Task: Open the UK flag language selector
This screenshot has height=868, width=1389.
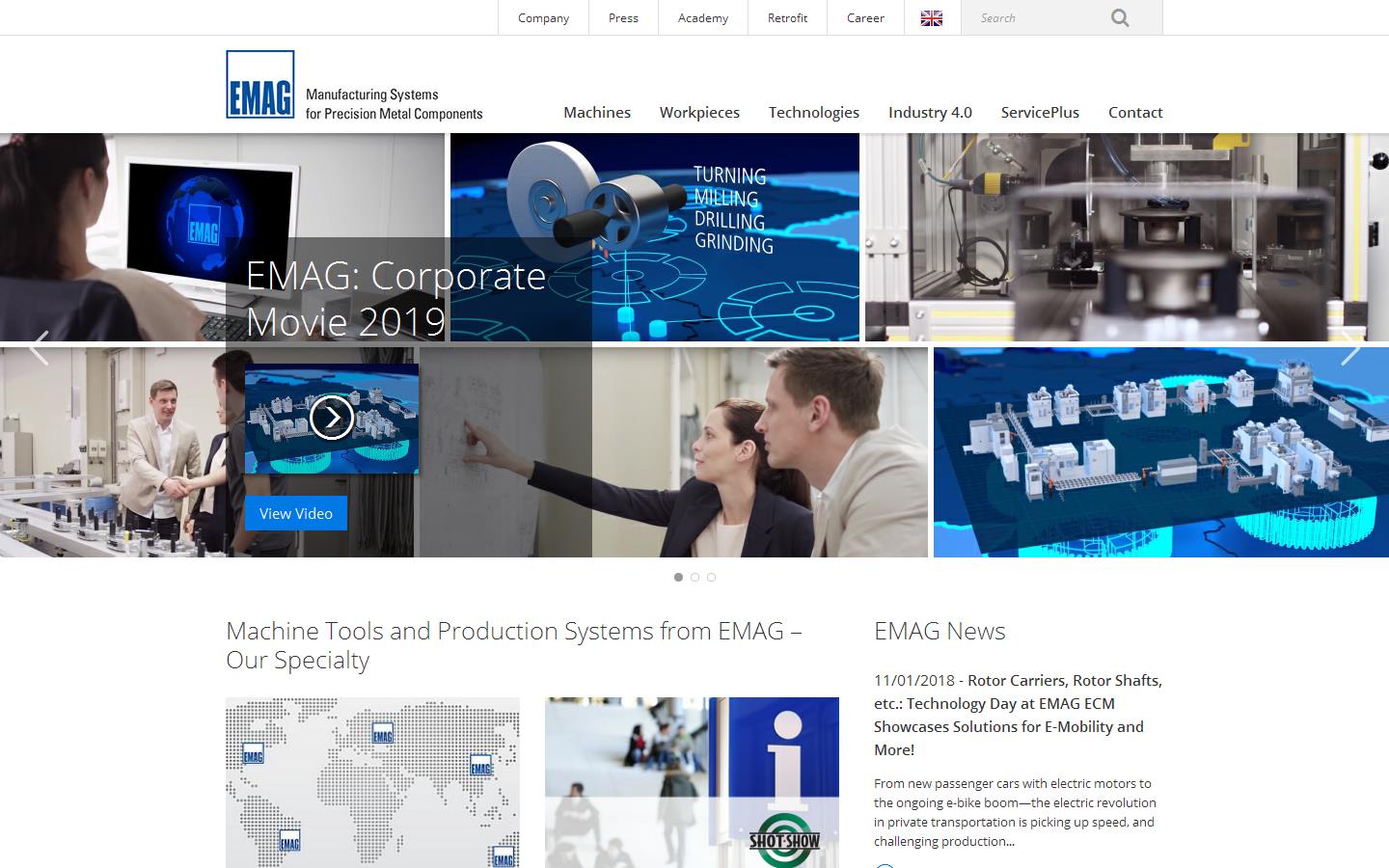Action: [932, 17]
